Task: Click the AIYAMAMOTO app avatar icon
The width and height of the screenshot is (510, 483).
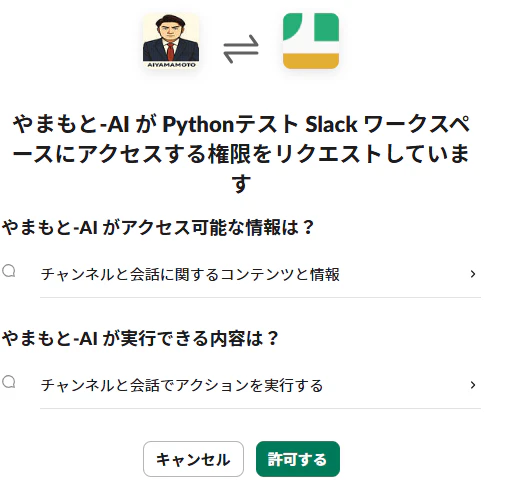Action: tap(171, 41)
